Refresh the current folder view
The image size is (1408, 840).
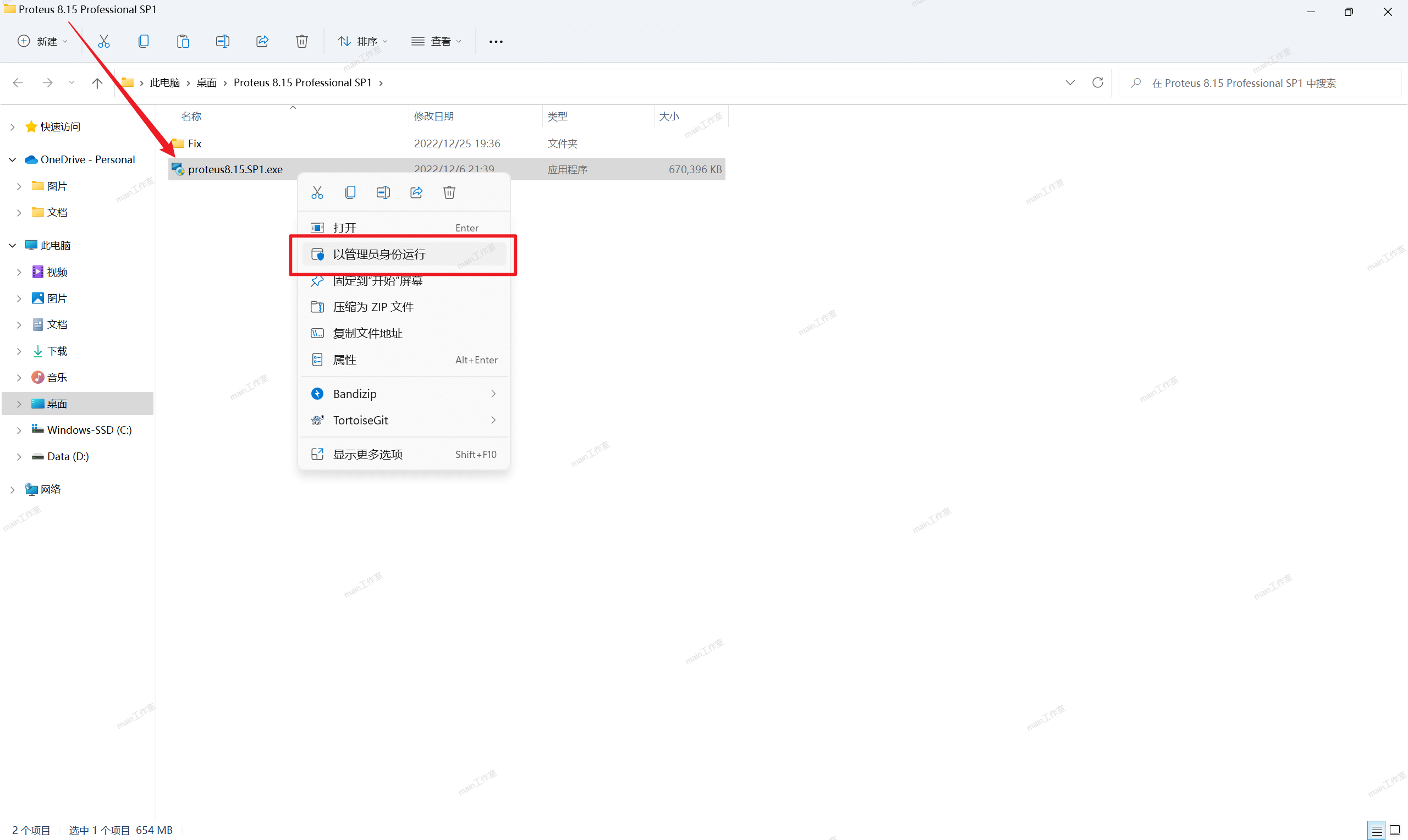(1098, 82)
